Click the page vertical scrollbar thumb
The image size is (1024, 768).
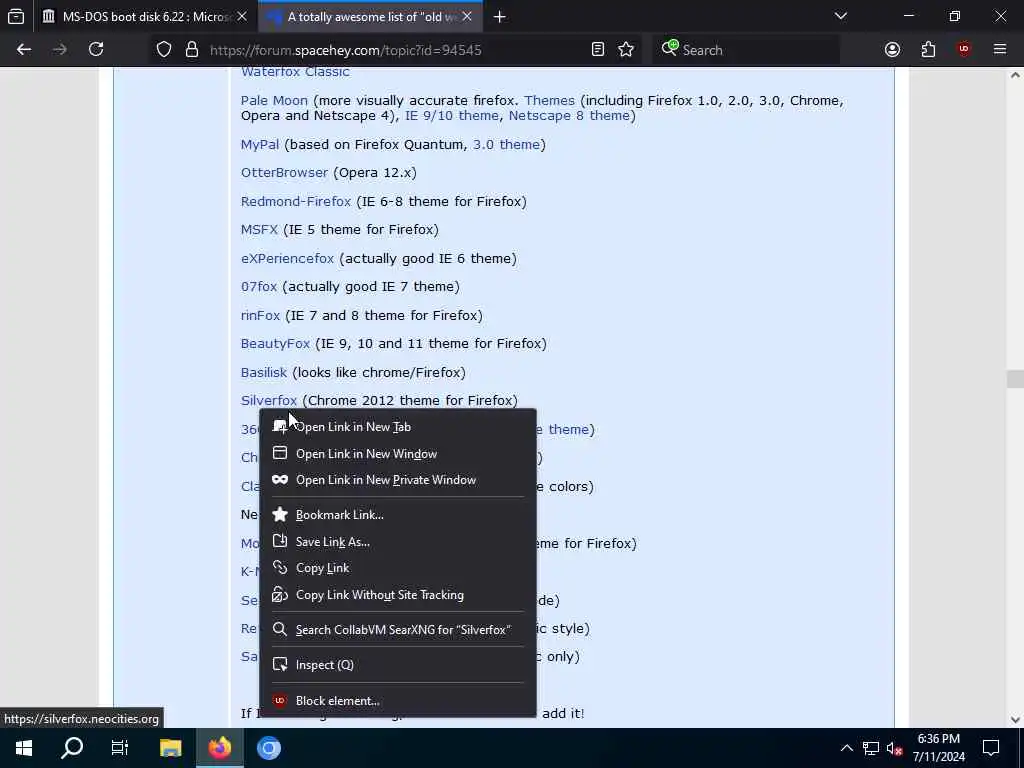pos(1015,378)
